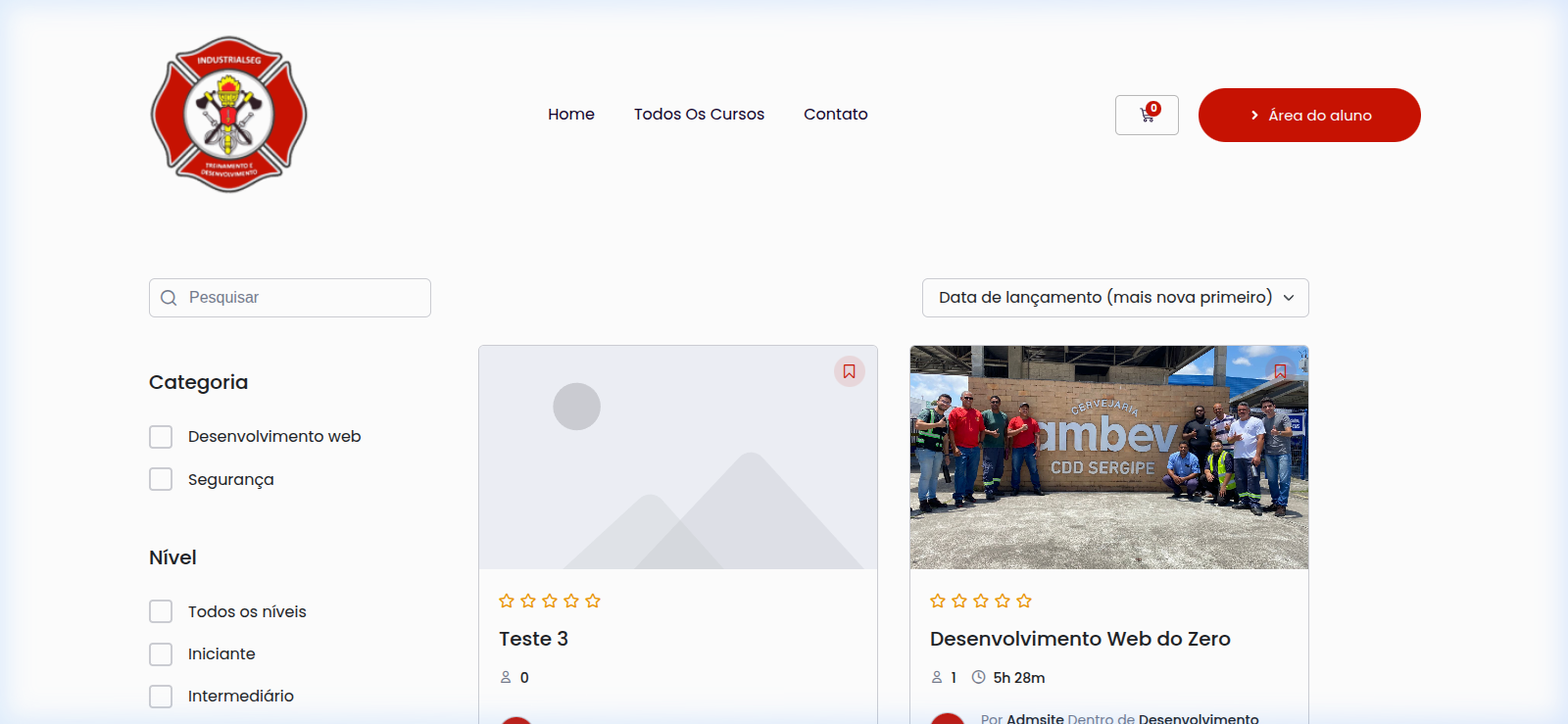Bookmark the Teste 3 course
Image resolution: width=1568 pixels, height=724 pixels.
pyautogui.click(x=849, y=371)
